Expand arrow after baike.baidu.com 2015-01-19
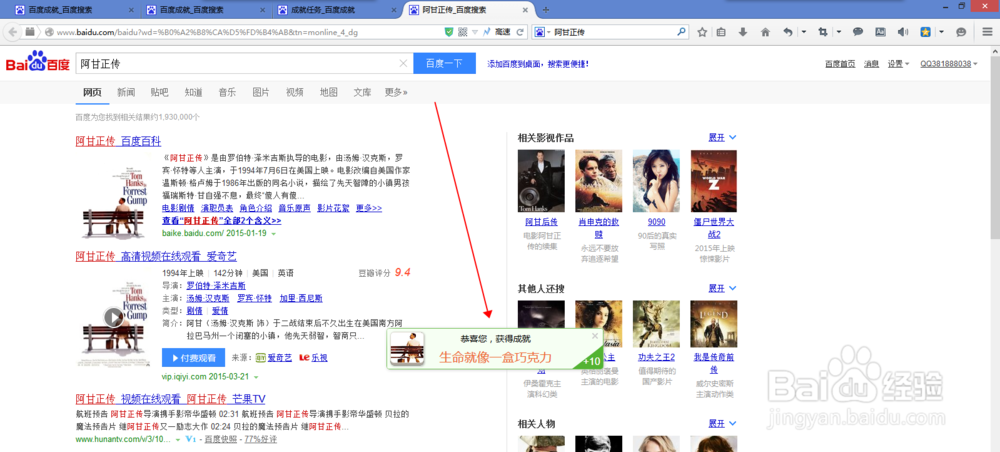This screenshot has height=452, width=1000. point(274,233)
